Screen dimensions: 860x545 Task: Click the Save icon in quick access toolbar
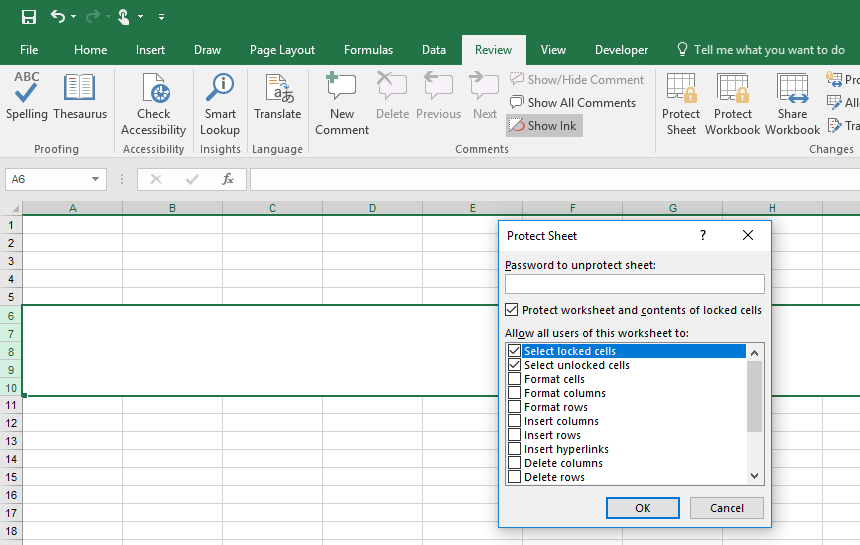(x=29, y=17)
